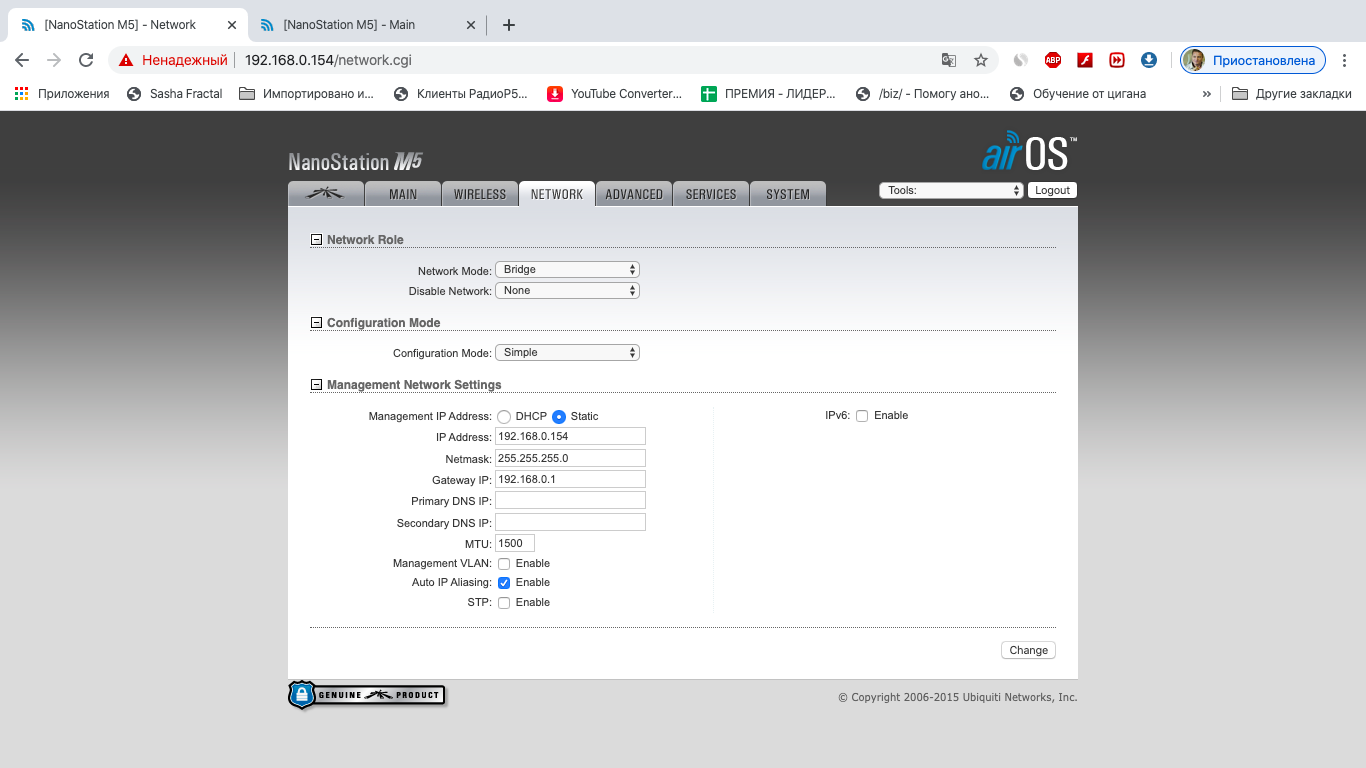This screenshot has width=1366, height=768.
Task: Show more bookmarks chevron
Action: (1206, 94)
